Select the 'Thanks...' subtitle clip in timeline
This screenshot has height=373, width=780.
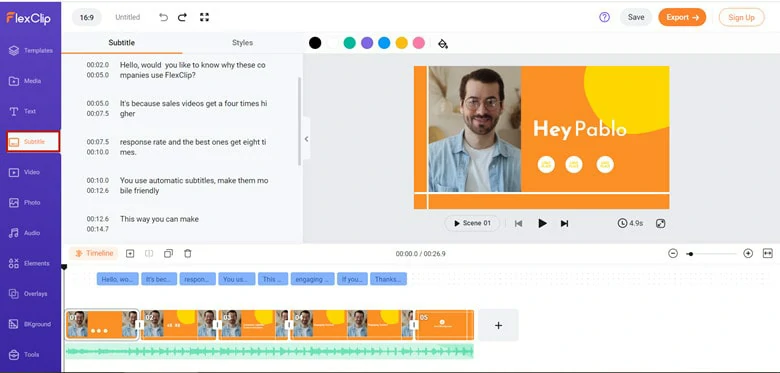[x=389, y=279]
